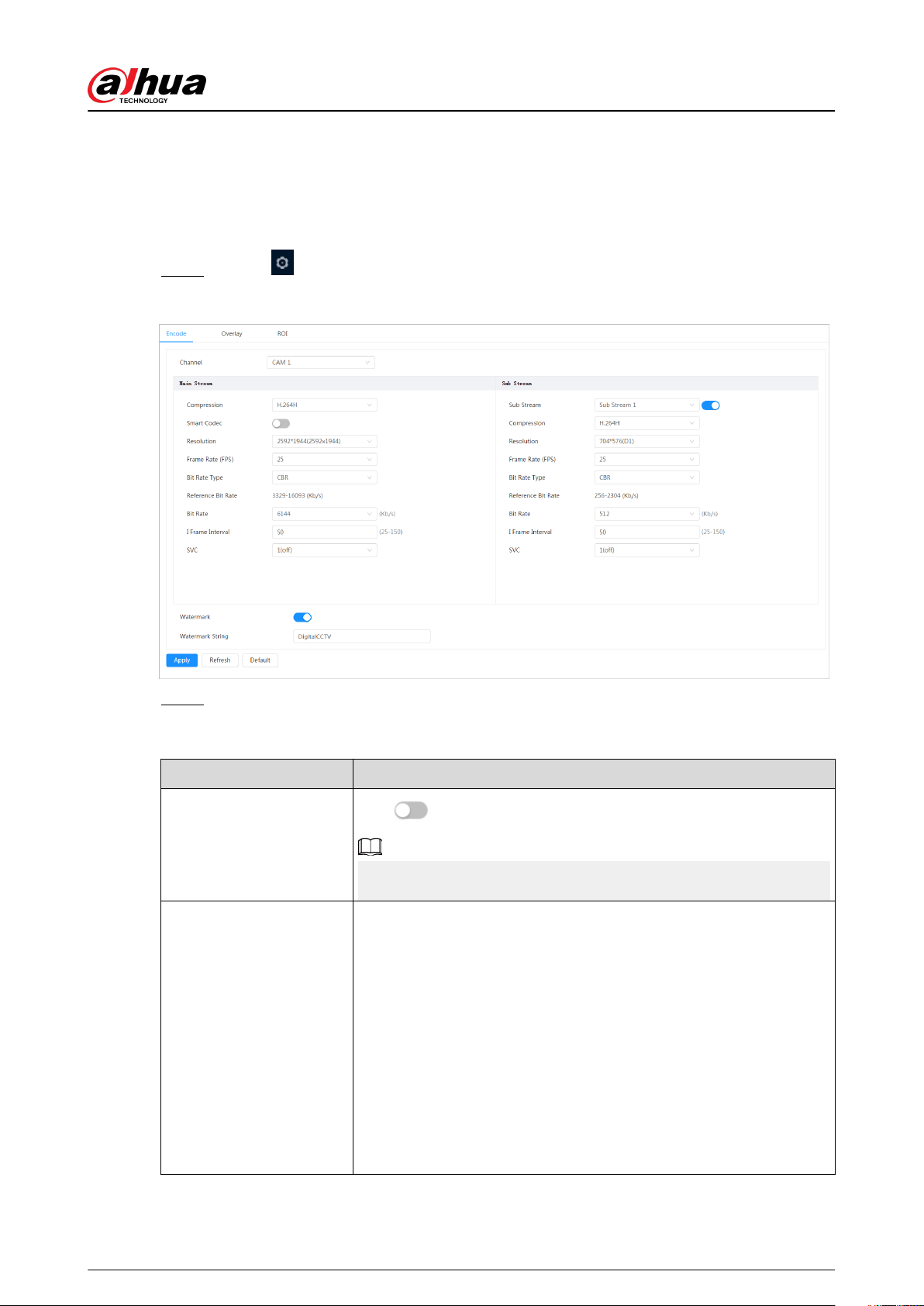Open Sub Stream Resolution dropdown 704*576(D1)
The image size is (924, 1306).
pos(646,441)
